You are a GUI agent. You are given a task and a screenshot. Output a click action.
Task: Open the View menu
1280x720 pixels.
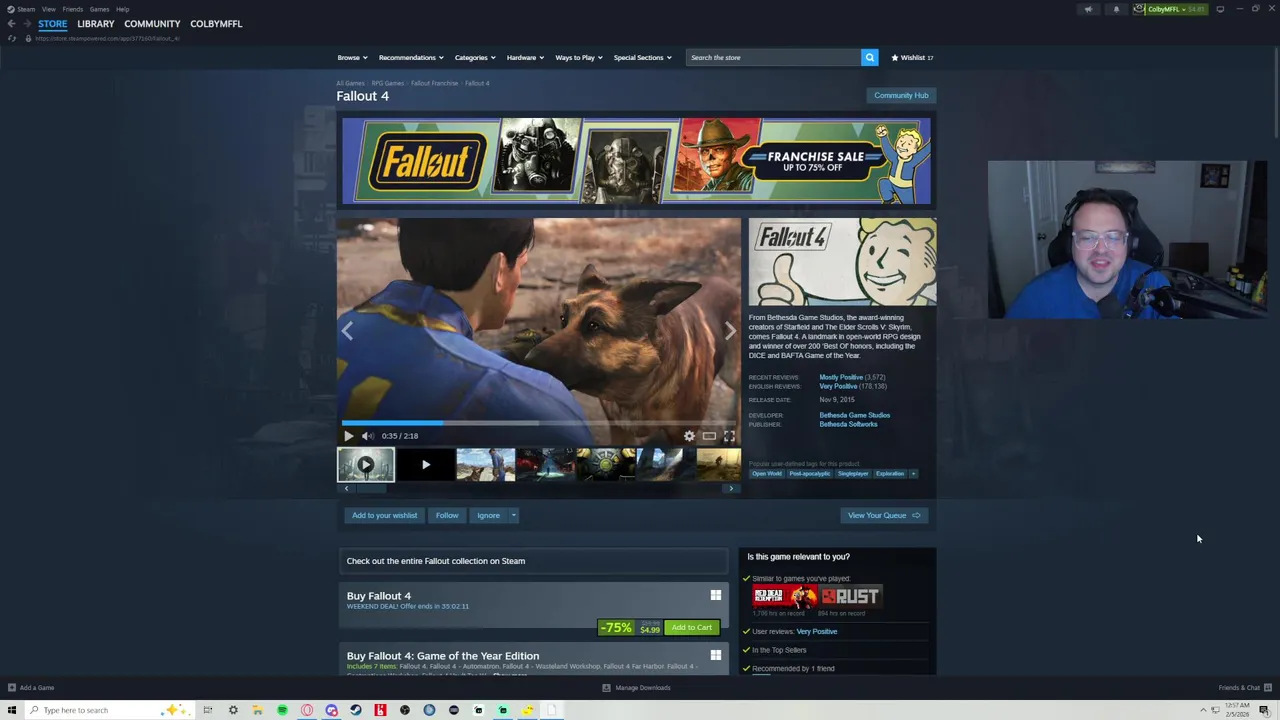pos(48,9)
